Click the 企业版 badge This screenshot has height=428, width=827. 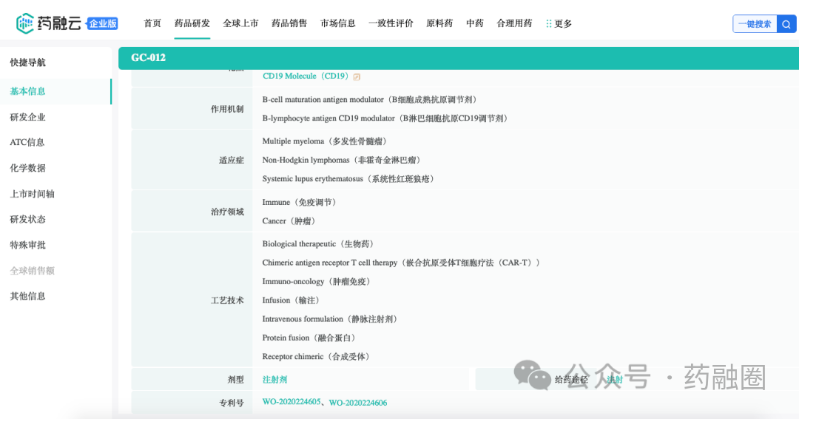[x=102, y=23]
